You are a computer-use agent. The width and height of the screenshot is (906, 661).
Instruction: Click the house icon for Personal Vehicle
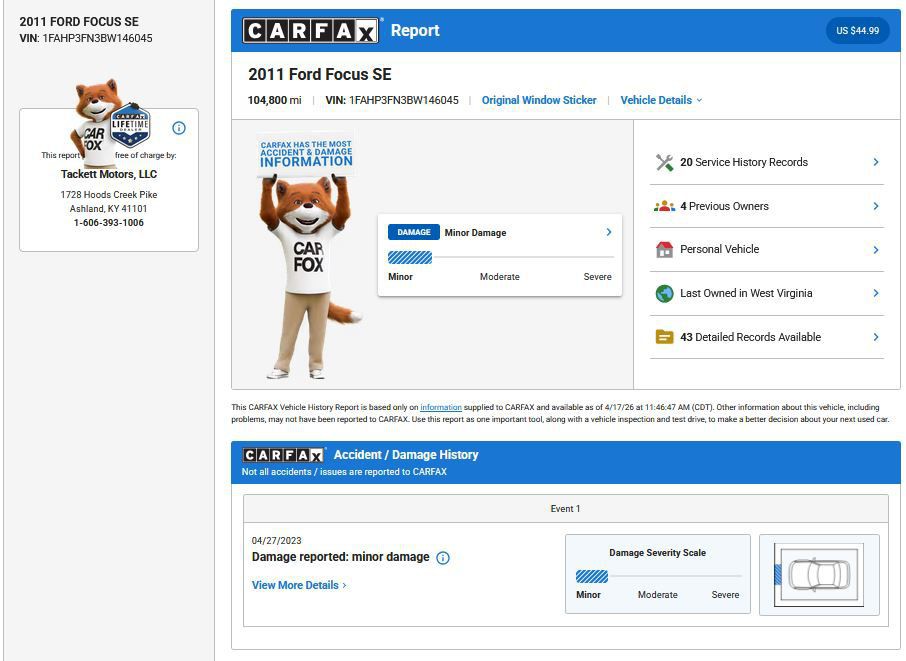[x=664, y=250]
